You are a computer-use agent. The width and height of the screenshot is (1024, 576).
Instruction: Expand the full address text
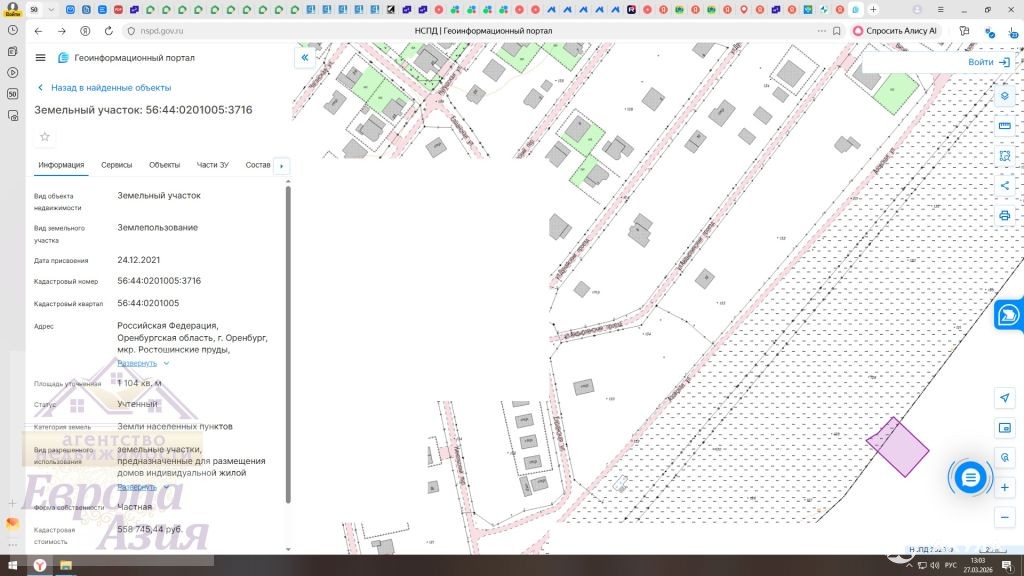(142, 363)
